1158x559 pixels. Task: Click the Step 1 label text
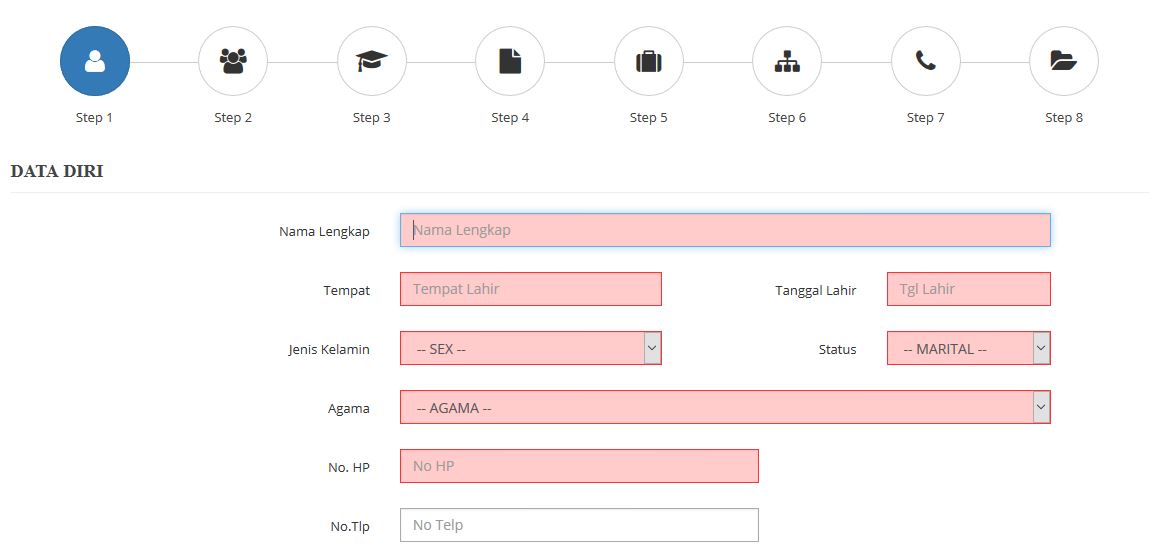95,118
